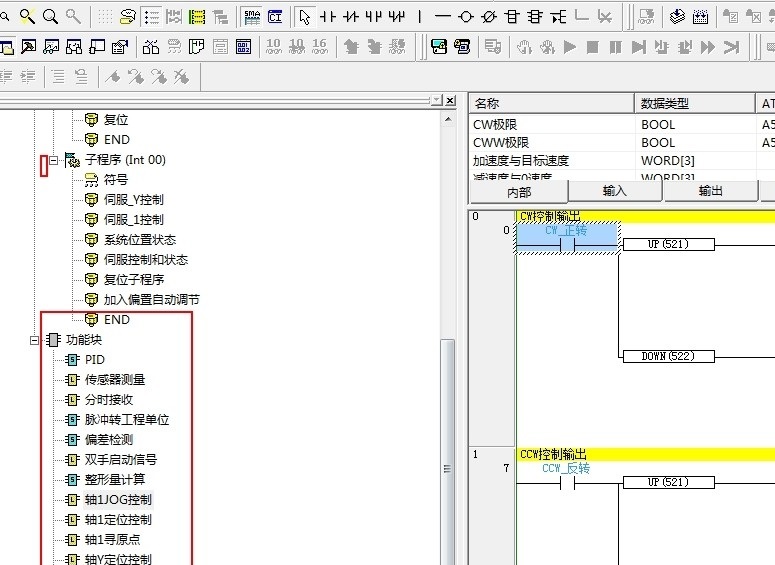Click the zoom to fit magnifier with yellow highlight
Image resolution: width=775 pixels, height=565 pixels.
pyautogui.click(x=27, y=17)
